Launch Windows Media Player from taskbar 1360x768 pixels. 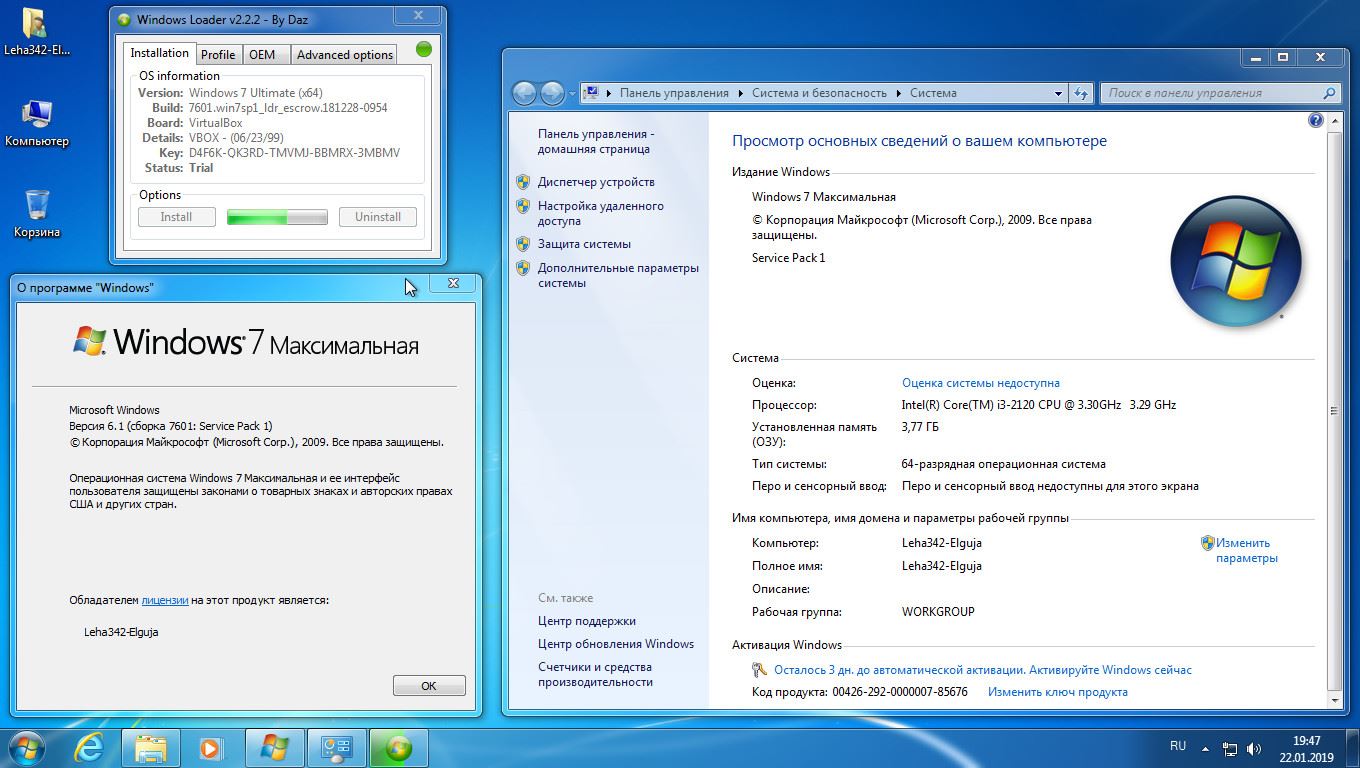(211, 747)
